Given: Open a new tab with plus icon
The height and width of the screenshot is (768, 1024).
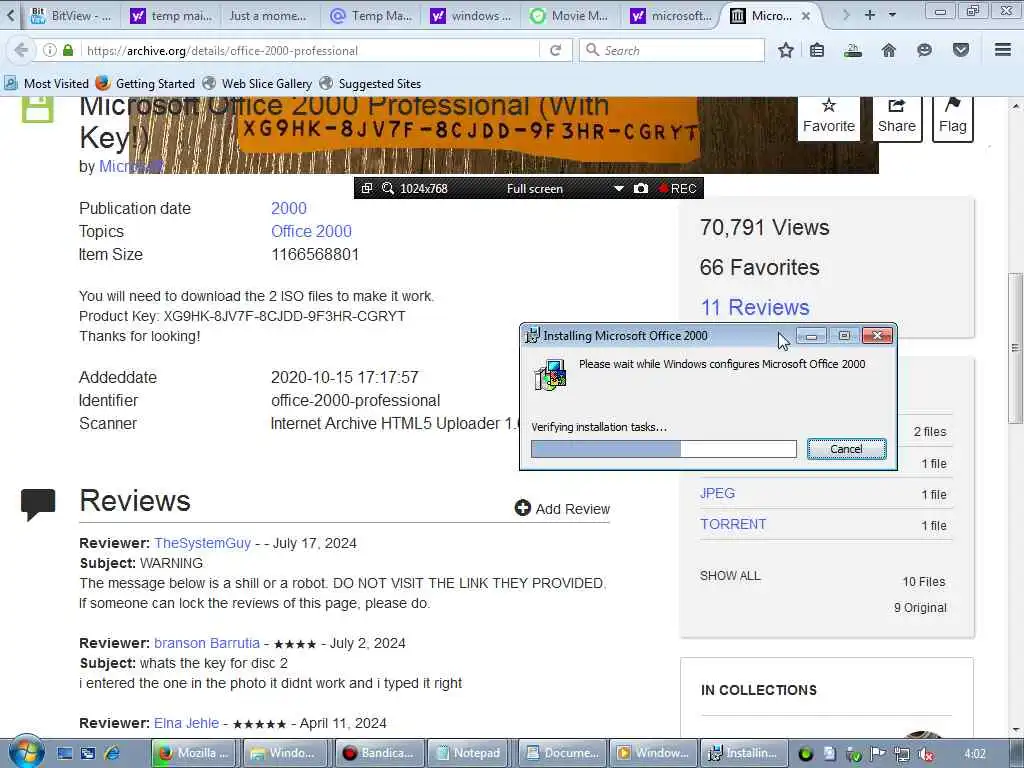Looking at the screenshot, I should coord(869,15).
